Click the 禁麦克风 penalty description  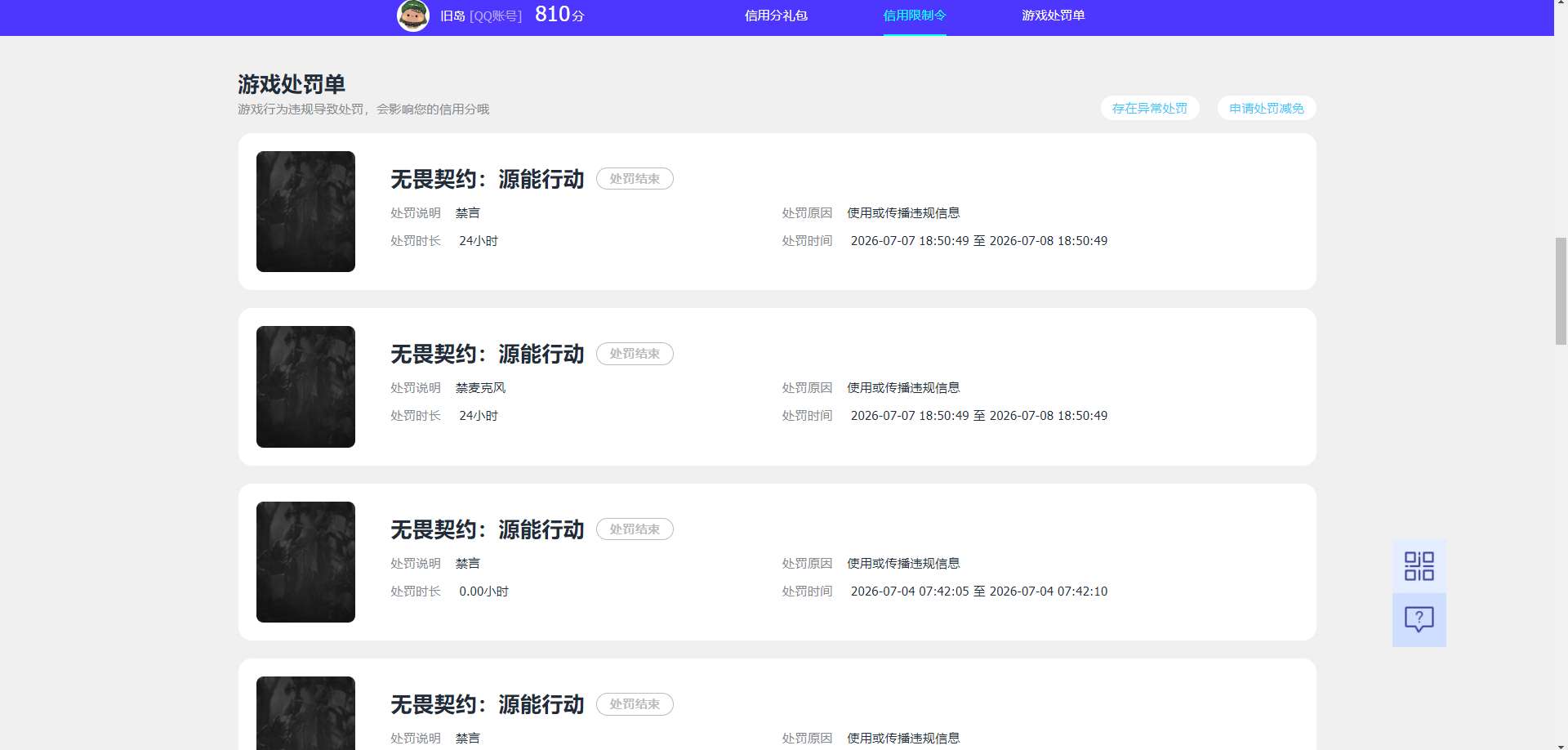(x=481, y=388)
